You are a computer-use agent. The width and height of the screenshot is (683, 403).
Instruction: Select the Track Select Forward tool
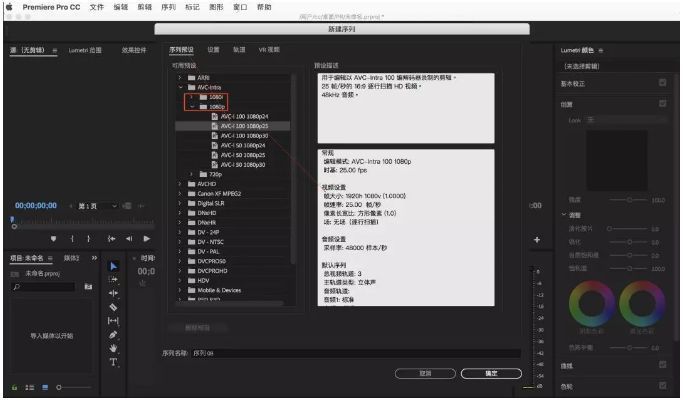tap(113, 280)
